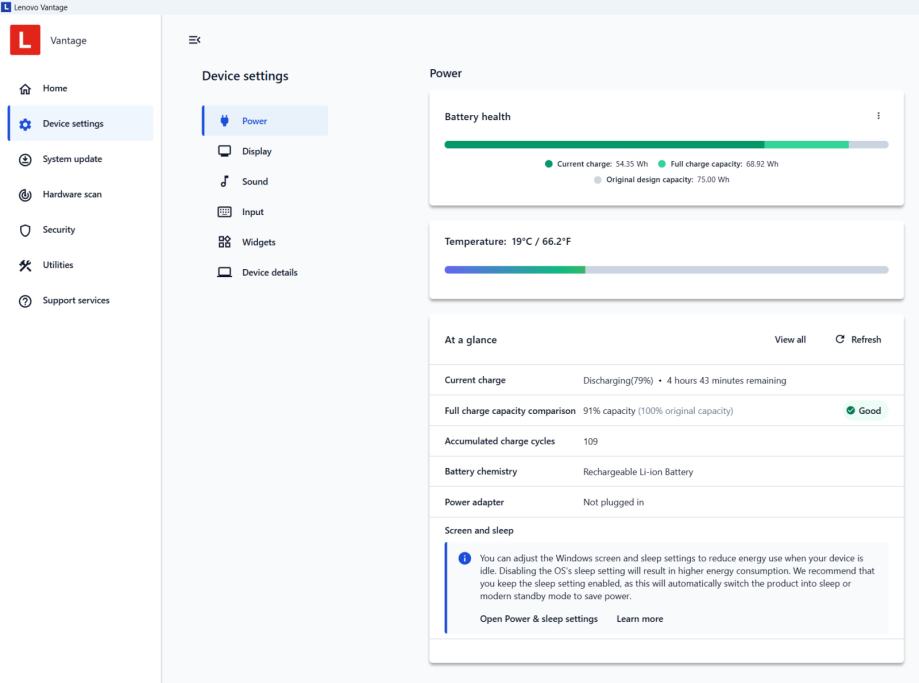This screenshot has width=919, height=683.
Task: Refresh the At a glance battery info
Action: pyautogui.click(x=858, y=340)
